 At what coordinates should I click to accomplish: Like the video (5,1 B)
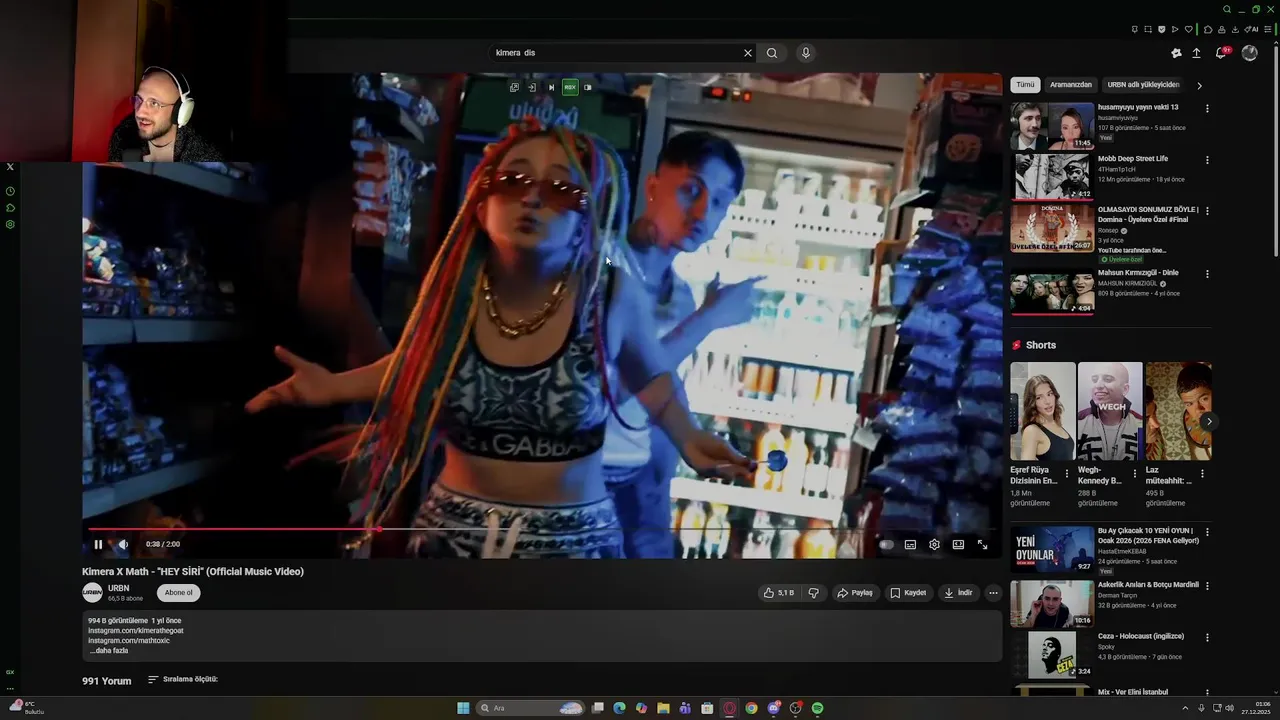(x=779, y=593)
